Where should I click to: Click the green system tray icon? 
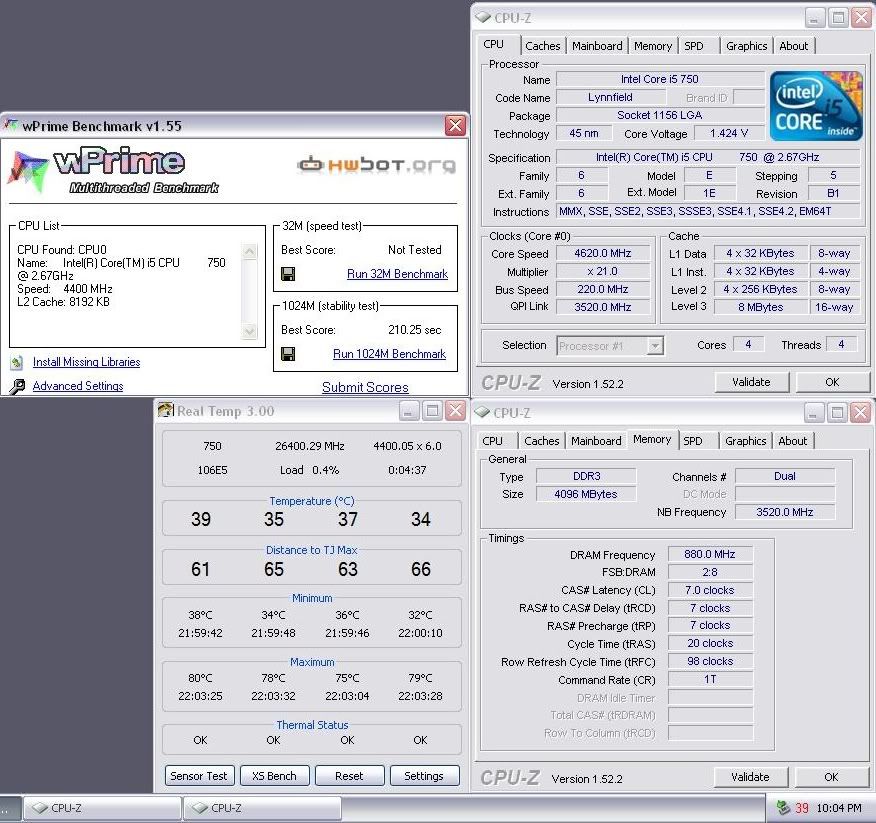point(783,807)
